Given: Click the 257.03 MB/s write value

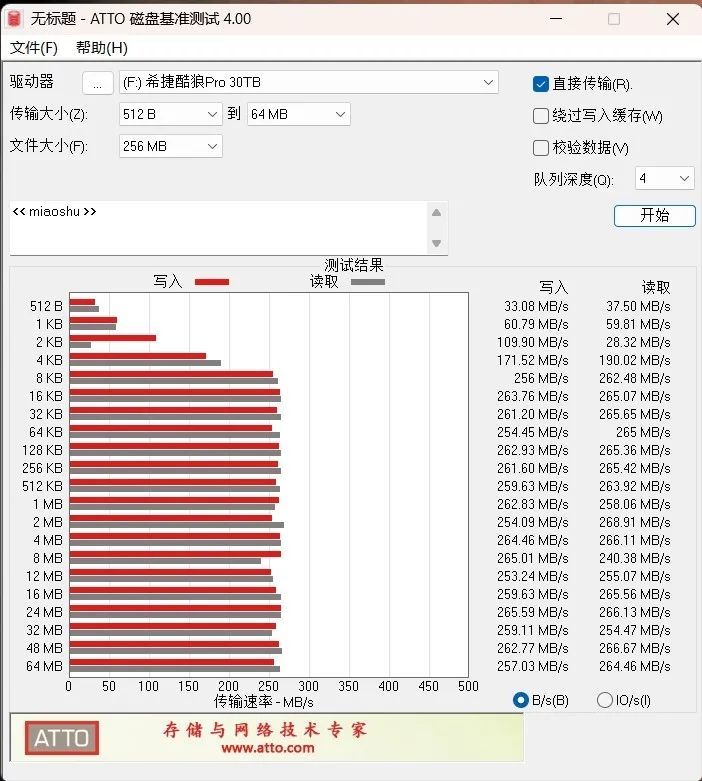Looking at the screenshot, I should 532,666.
